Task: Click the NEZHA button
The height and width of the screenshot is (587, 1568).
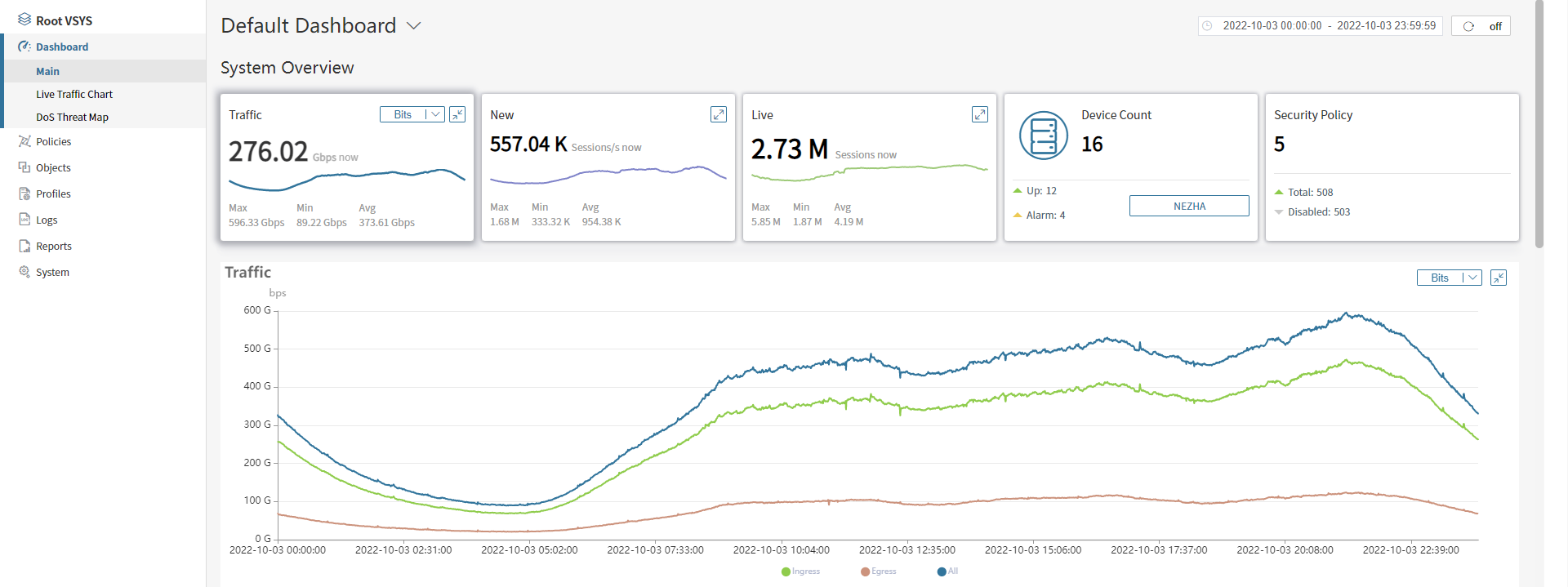Action: click(1188, 206)
